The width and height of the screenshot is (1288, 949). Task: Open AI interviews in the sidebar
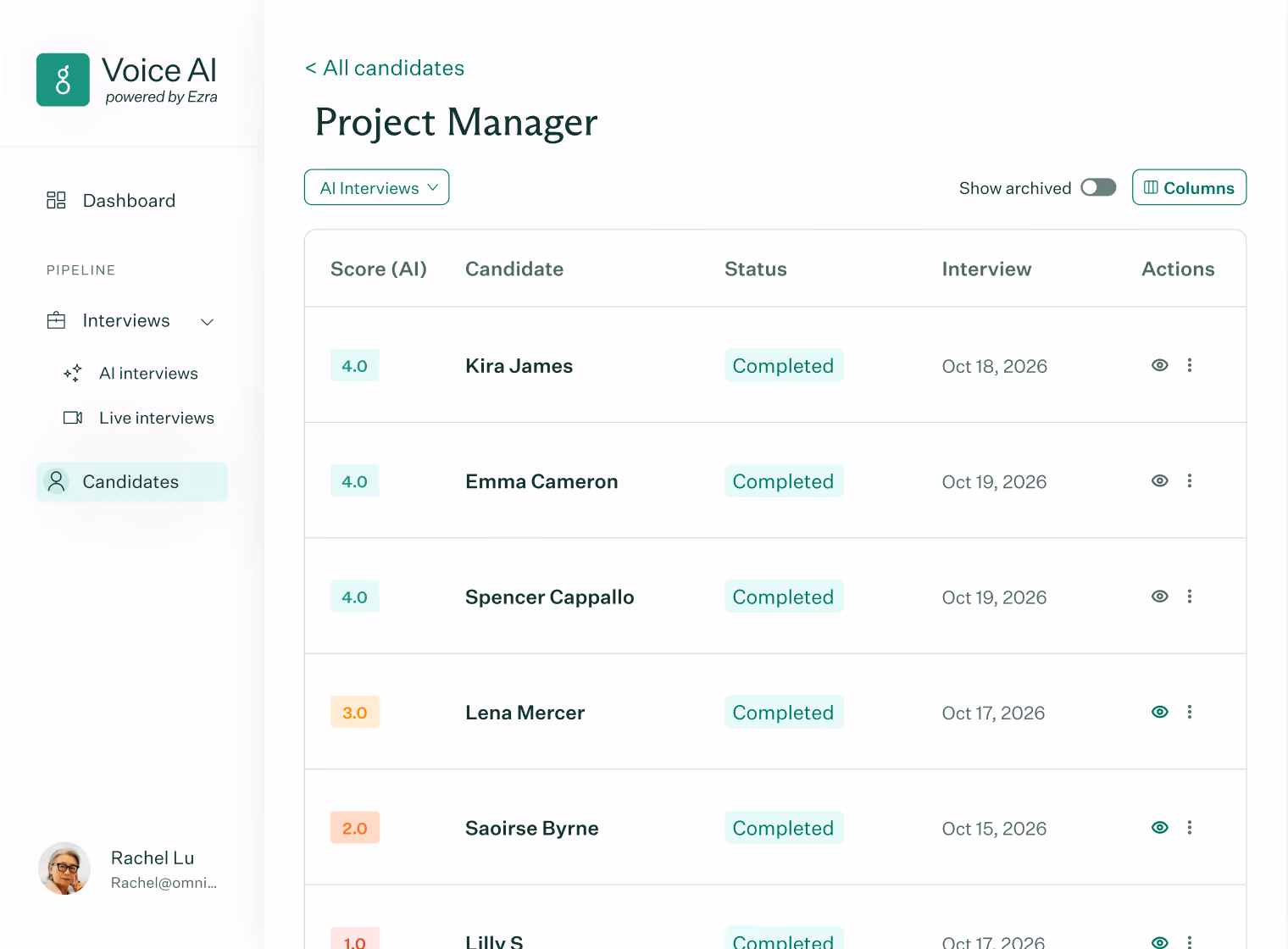pyautogui.click(x=148, y=374)
